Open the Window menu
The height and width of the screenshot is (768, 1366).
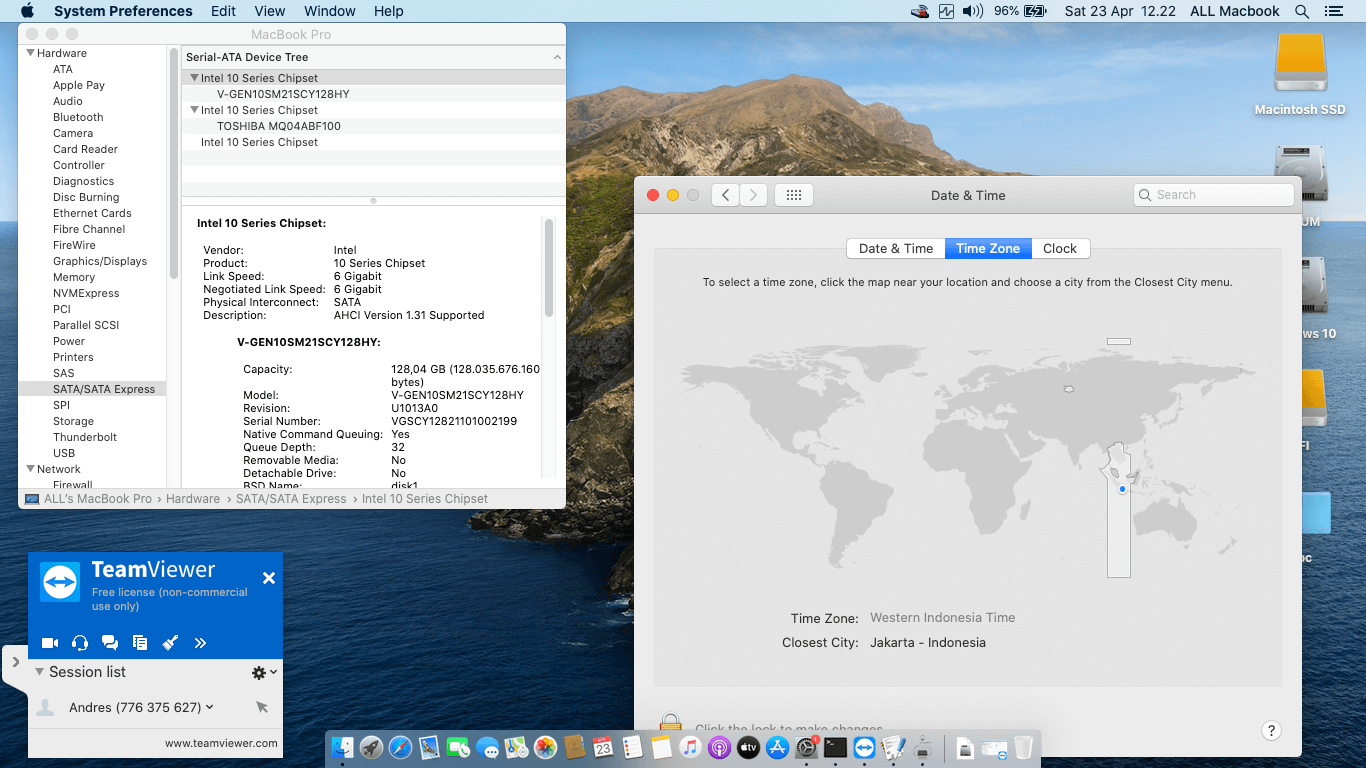(329, 11)
